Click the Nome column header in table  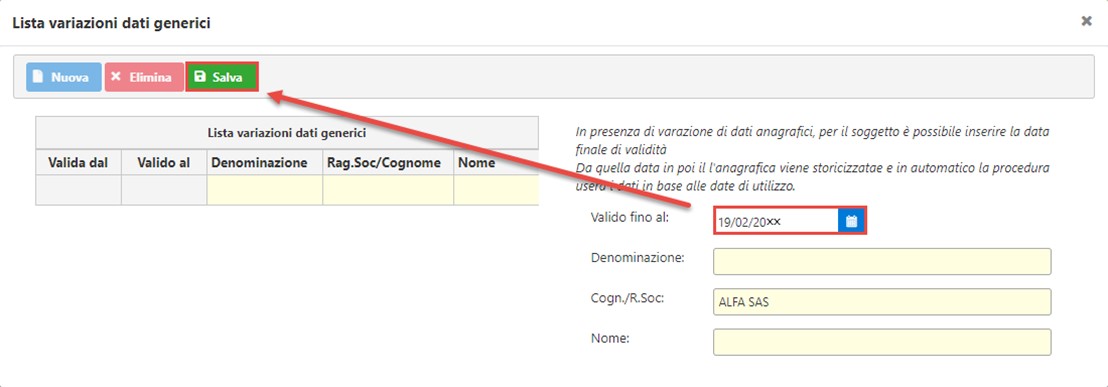pos(496,163)
